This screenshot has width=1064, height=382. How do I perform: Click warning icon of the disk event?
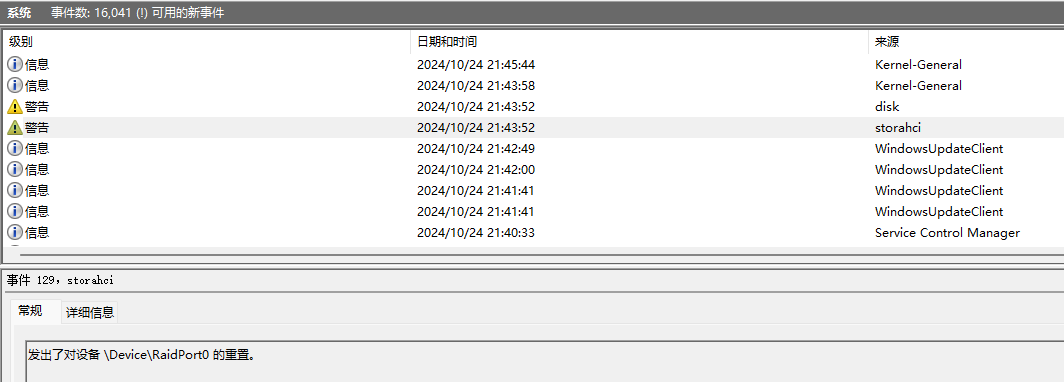[14, 107]
